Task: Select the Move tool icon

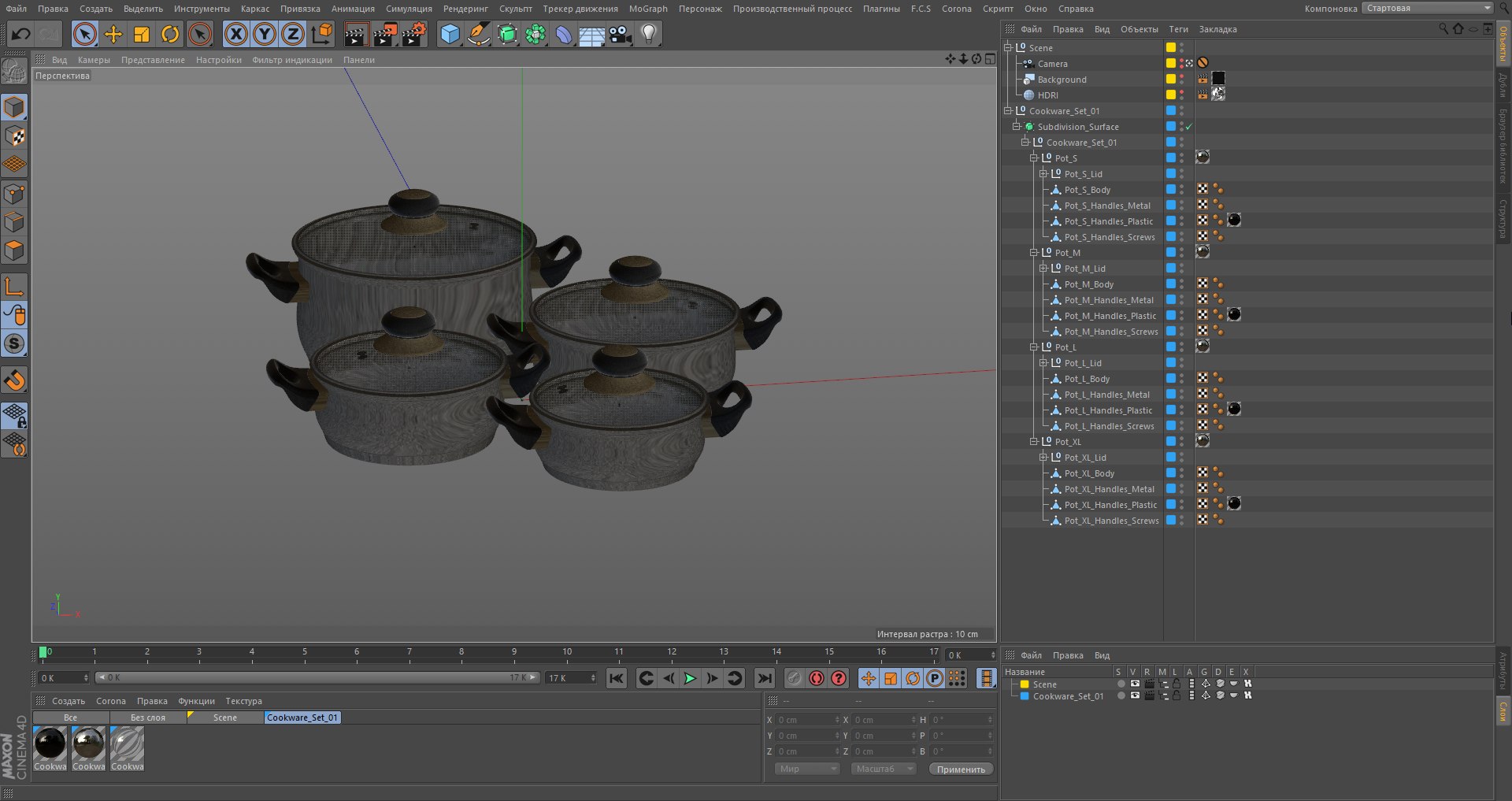Action: pyautogui.click(x=113, y=34)
